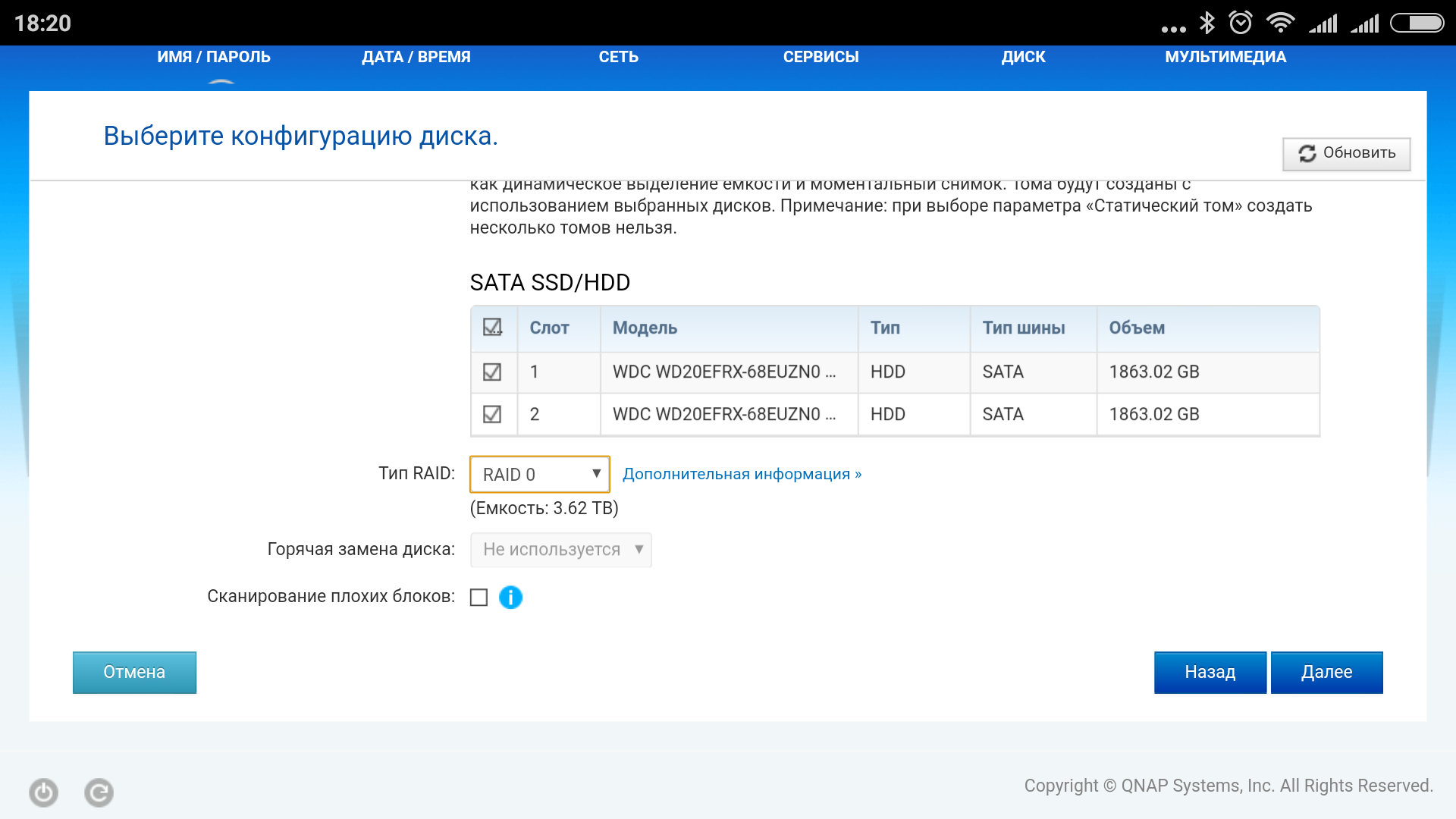Viewport: 1456px width, 819px height.
Task: Toggle the select-all disks header checkbox
Action: tap(492, 328)
